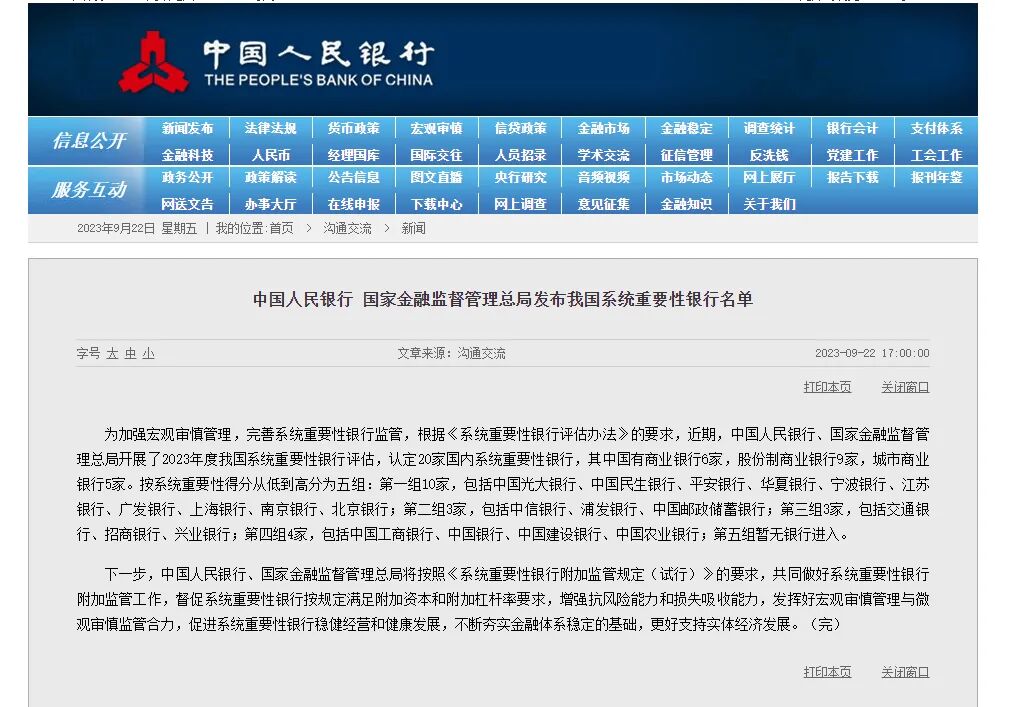Open the 反洗钱 section
Image resolution: width=1019 pixels, height=707 pixels.
point(768,154)
